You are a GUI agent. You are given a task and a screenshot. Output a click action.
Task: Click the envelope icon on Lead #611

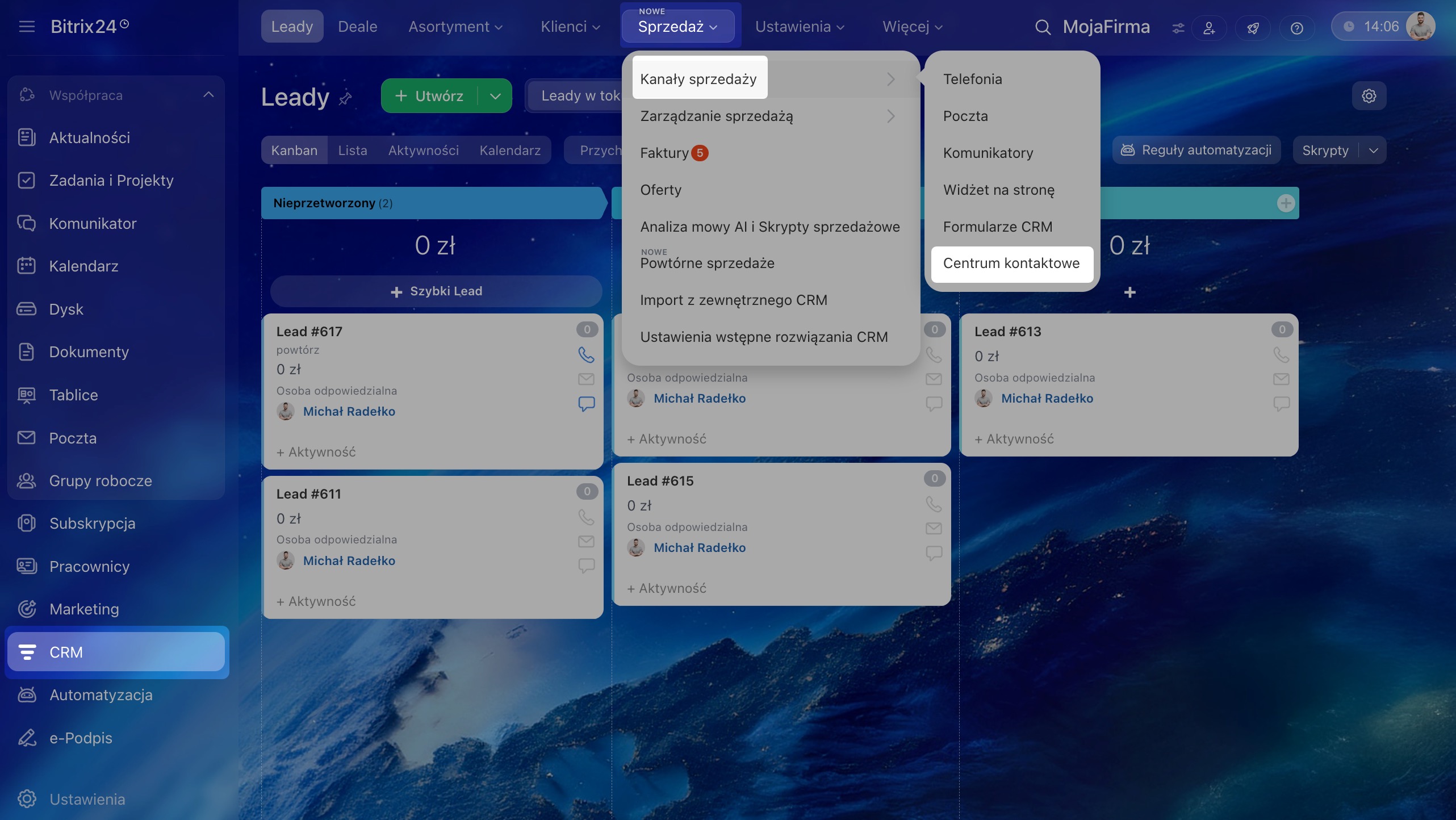586,541
